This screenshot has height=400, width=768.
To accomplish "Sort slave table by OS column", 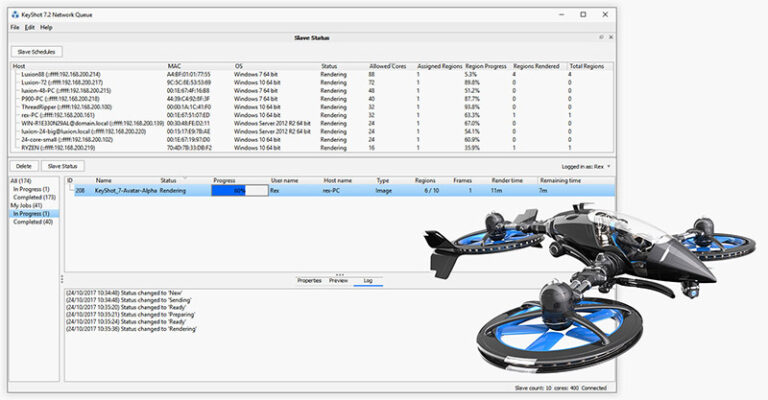I will pos(239,66).
